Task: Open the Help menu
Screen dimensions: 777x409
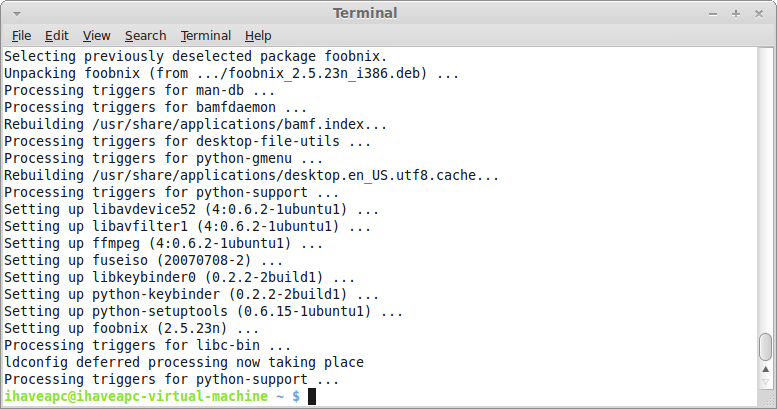Action: tap(258, 36)
